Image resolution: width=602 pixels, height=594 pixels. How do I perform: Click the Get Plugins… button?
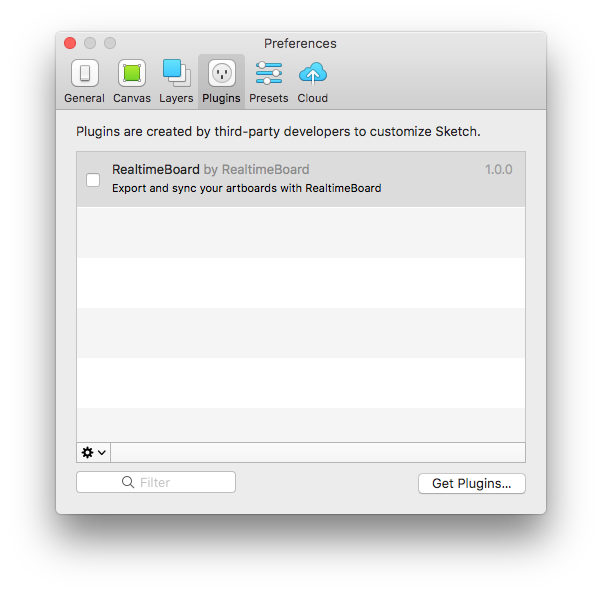(x=471, y=483)
